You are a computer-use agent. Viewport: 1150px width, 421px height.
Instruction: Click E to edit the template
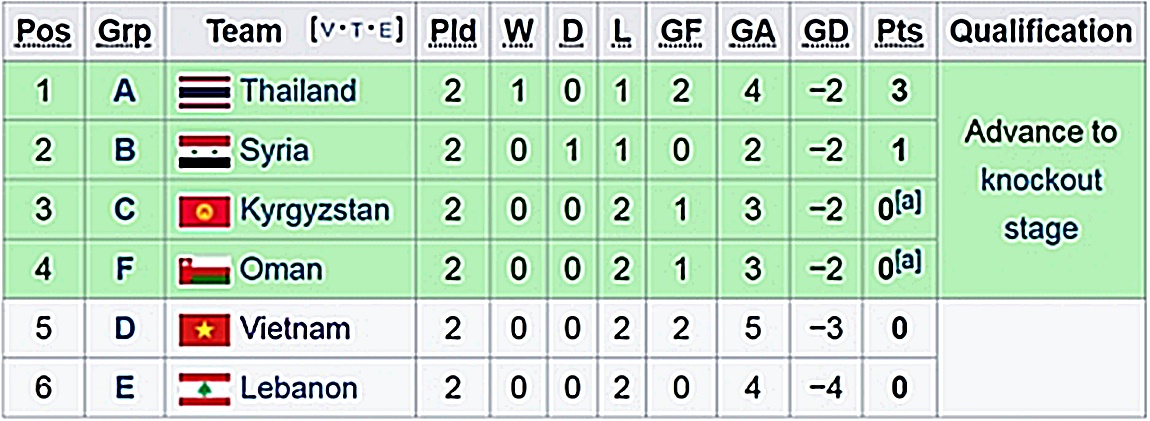[x=387, y=32]
